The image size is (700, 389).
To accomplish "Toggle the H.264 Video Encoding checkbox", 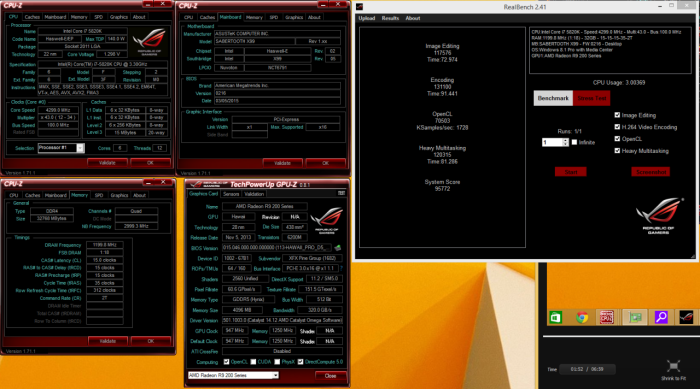I will pos(617,127).
